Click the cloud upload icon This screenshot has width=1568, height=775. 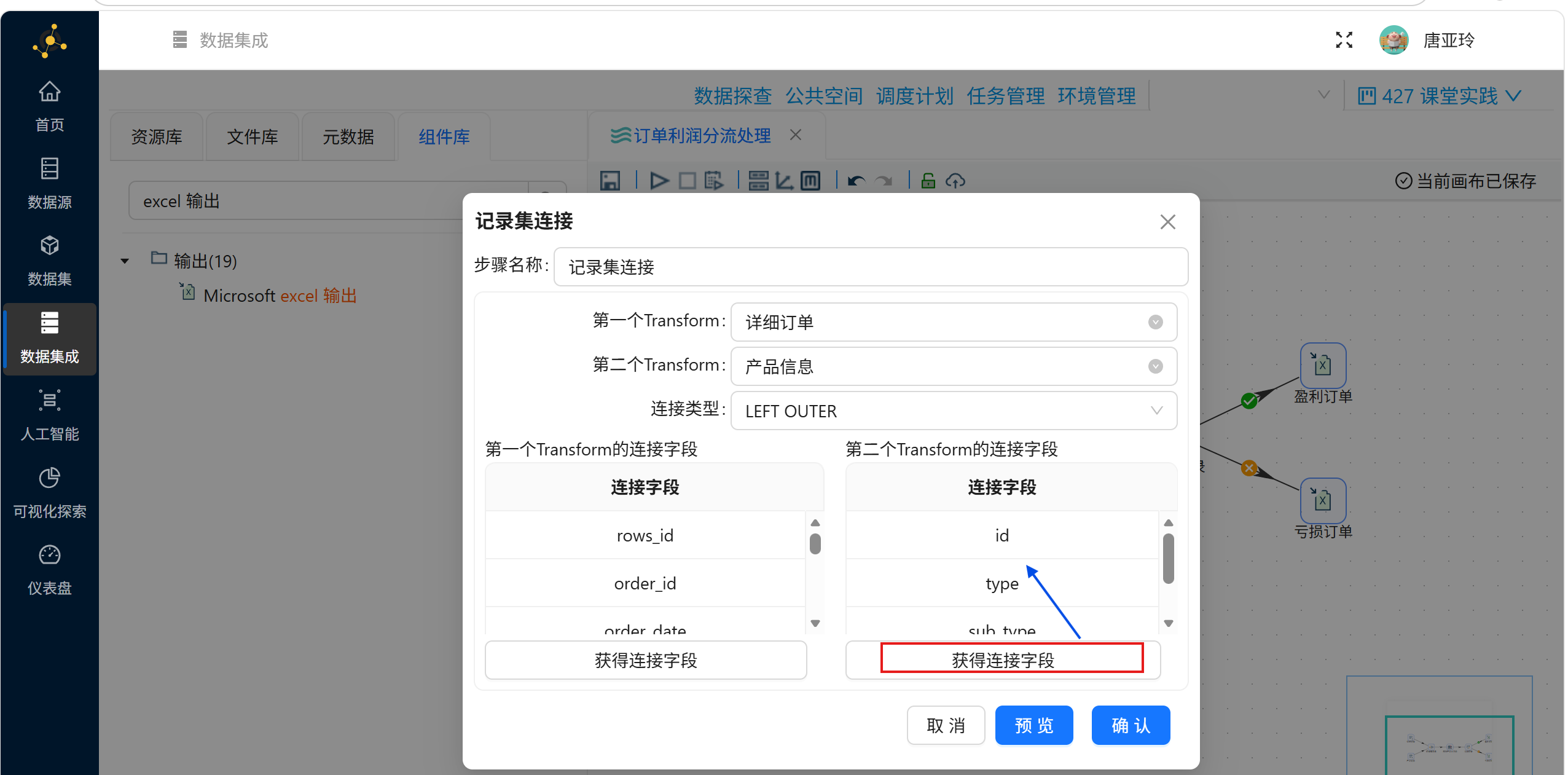pyautogui.click(x=955, y=181)
